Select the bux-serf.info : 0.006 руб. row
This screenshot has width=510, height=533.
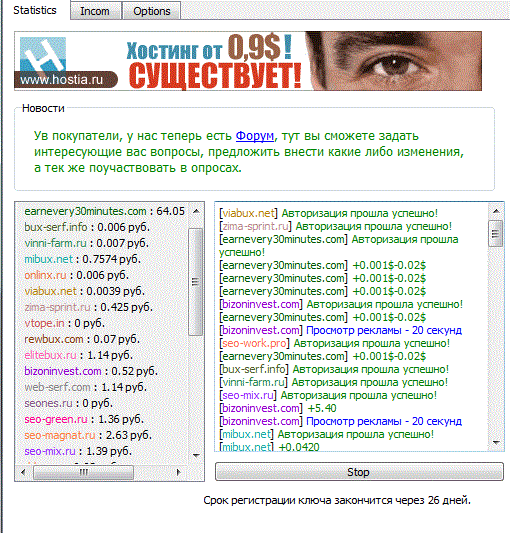click(87, 227)
